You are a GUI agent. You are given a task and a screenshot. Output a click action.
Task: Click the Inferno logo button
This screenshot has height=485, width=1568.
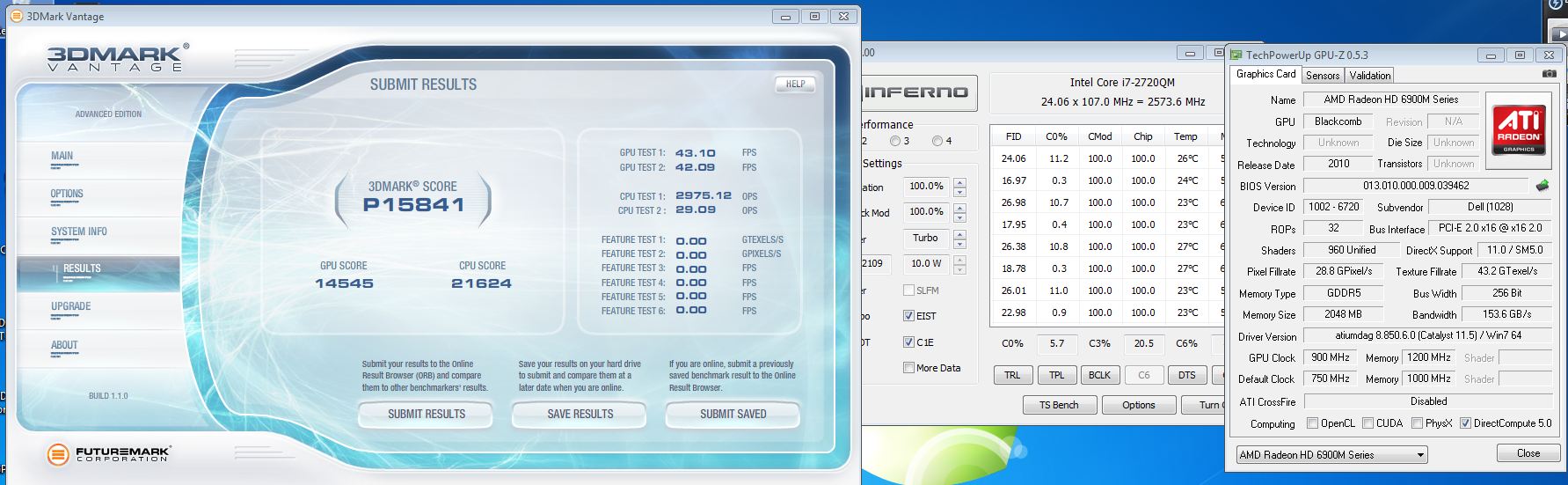click(919, 92)
